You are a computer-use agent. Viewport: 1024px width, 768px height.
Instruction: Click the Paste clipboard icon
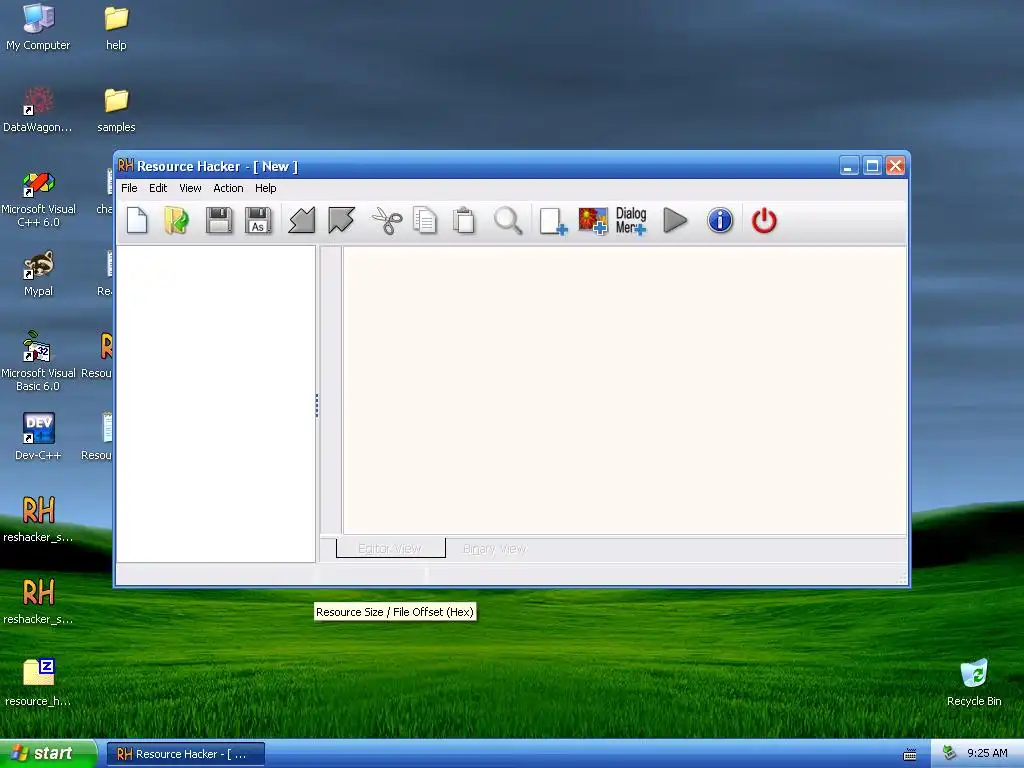464,220
